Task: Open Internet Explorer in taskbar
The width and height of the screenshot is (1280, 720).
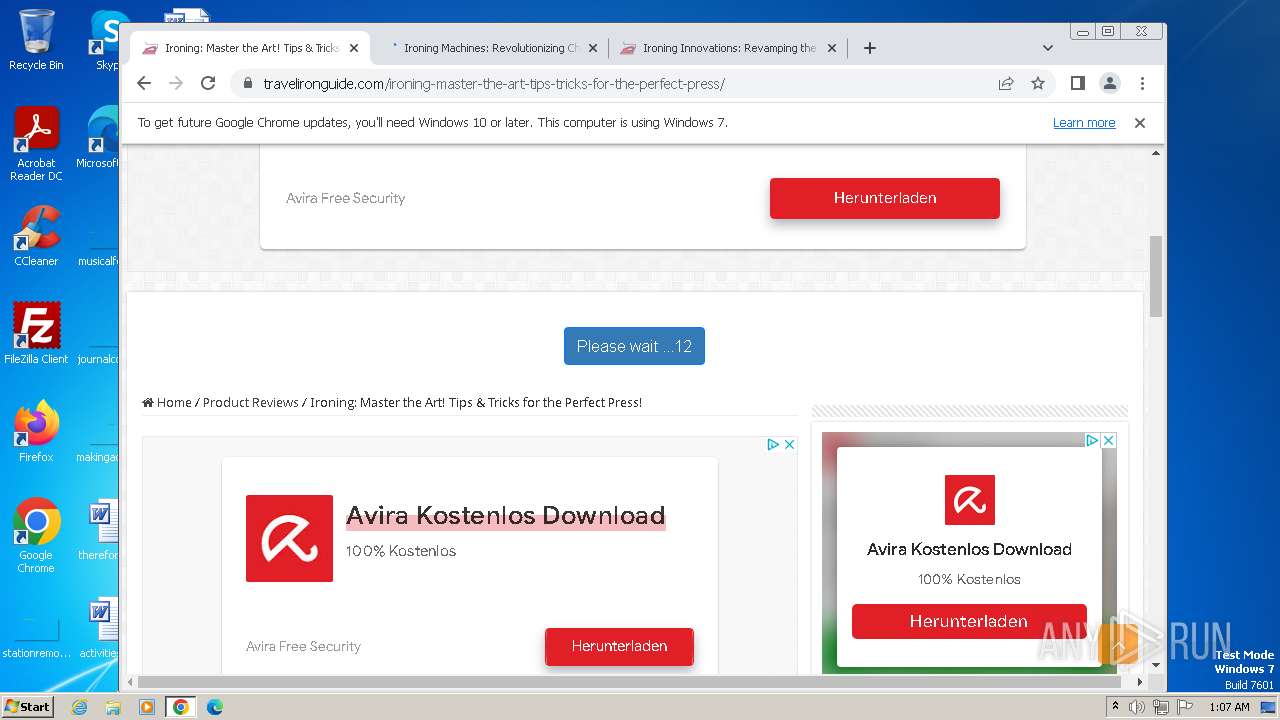Action: click(x=80, y=707)
